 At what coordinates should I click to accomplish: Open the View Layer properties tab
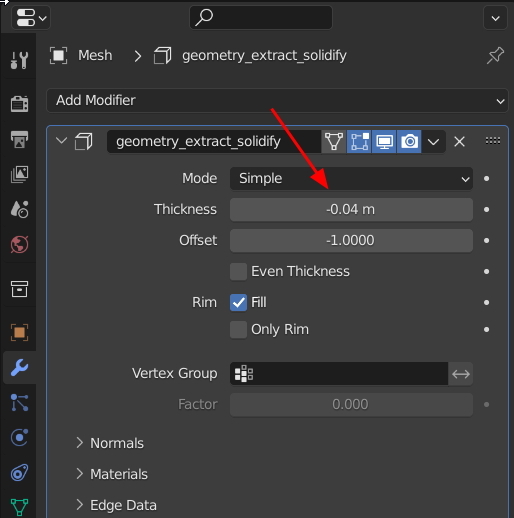[x=19, y=174]
